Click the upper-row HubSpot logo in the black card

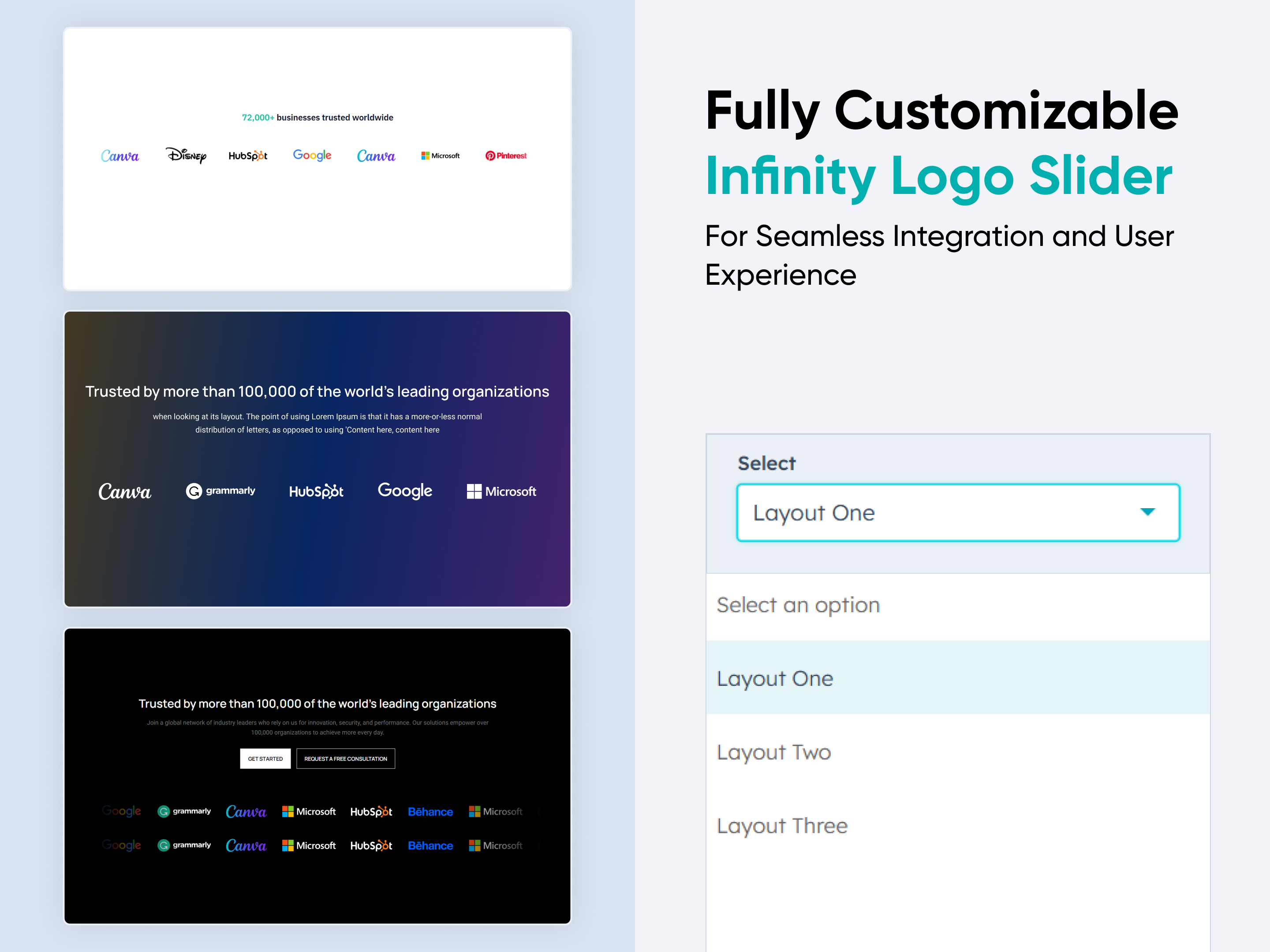(371, 811)
